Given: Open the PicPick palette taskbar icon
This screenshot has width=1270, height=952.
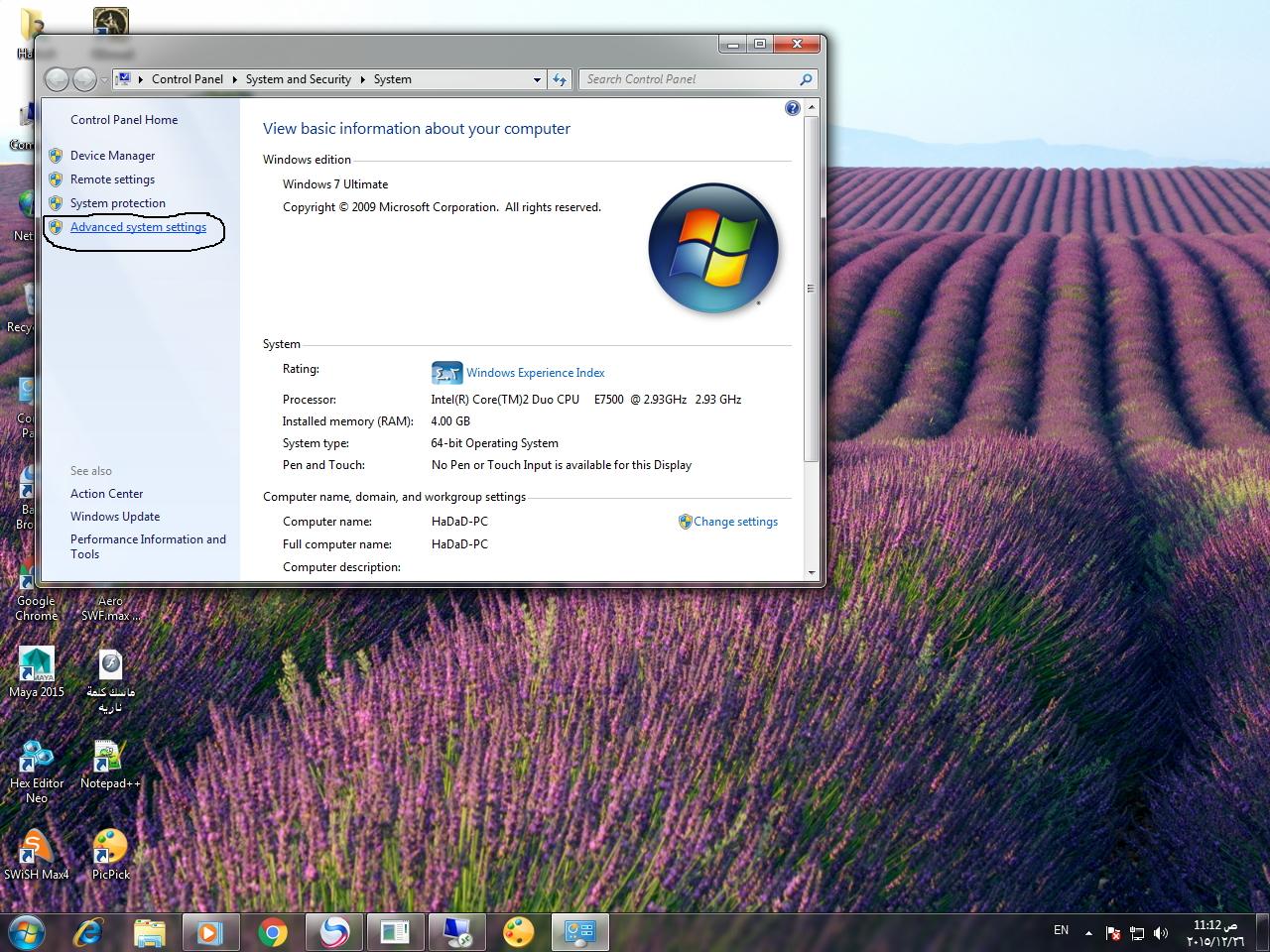Looking at the screenshot, I should click(x=519, y=932).
